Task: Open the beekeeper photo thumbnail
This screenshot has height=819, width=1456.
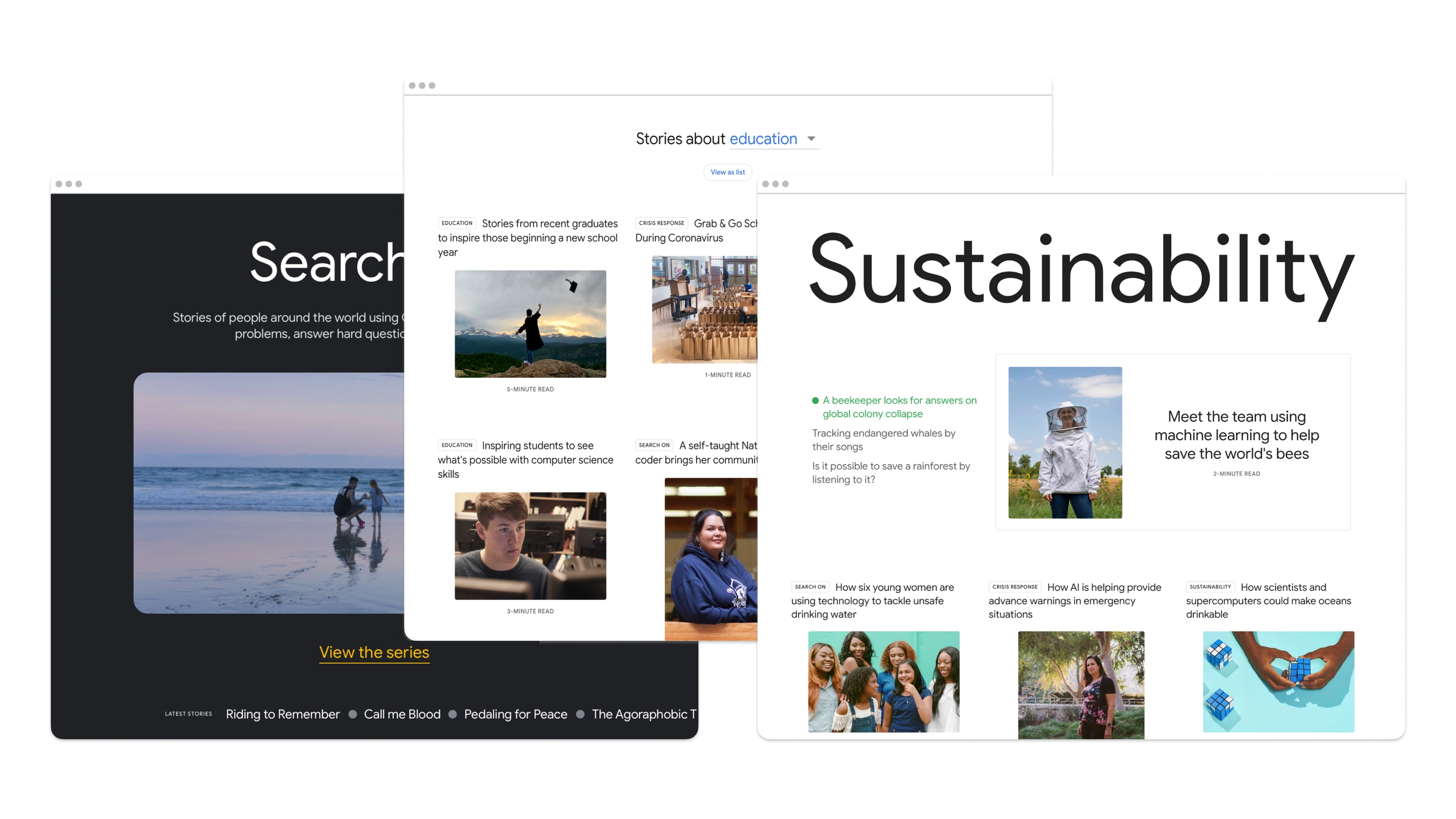Action: tap(1065, 442)
